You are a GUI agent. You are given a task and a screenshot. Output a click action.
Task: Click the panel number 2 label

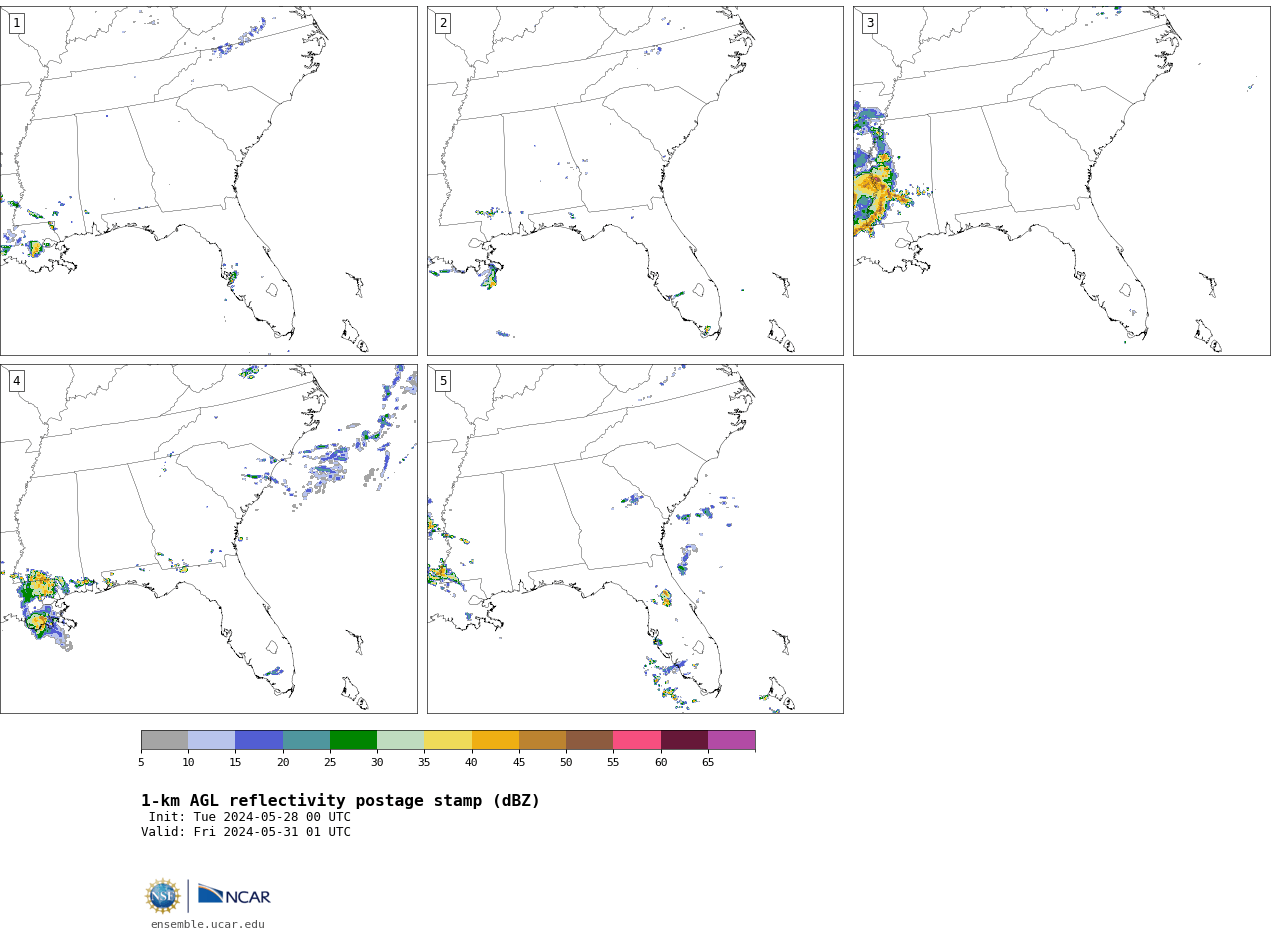click(x=443, y=23)
